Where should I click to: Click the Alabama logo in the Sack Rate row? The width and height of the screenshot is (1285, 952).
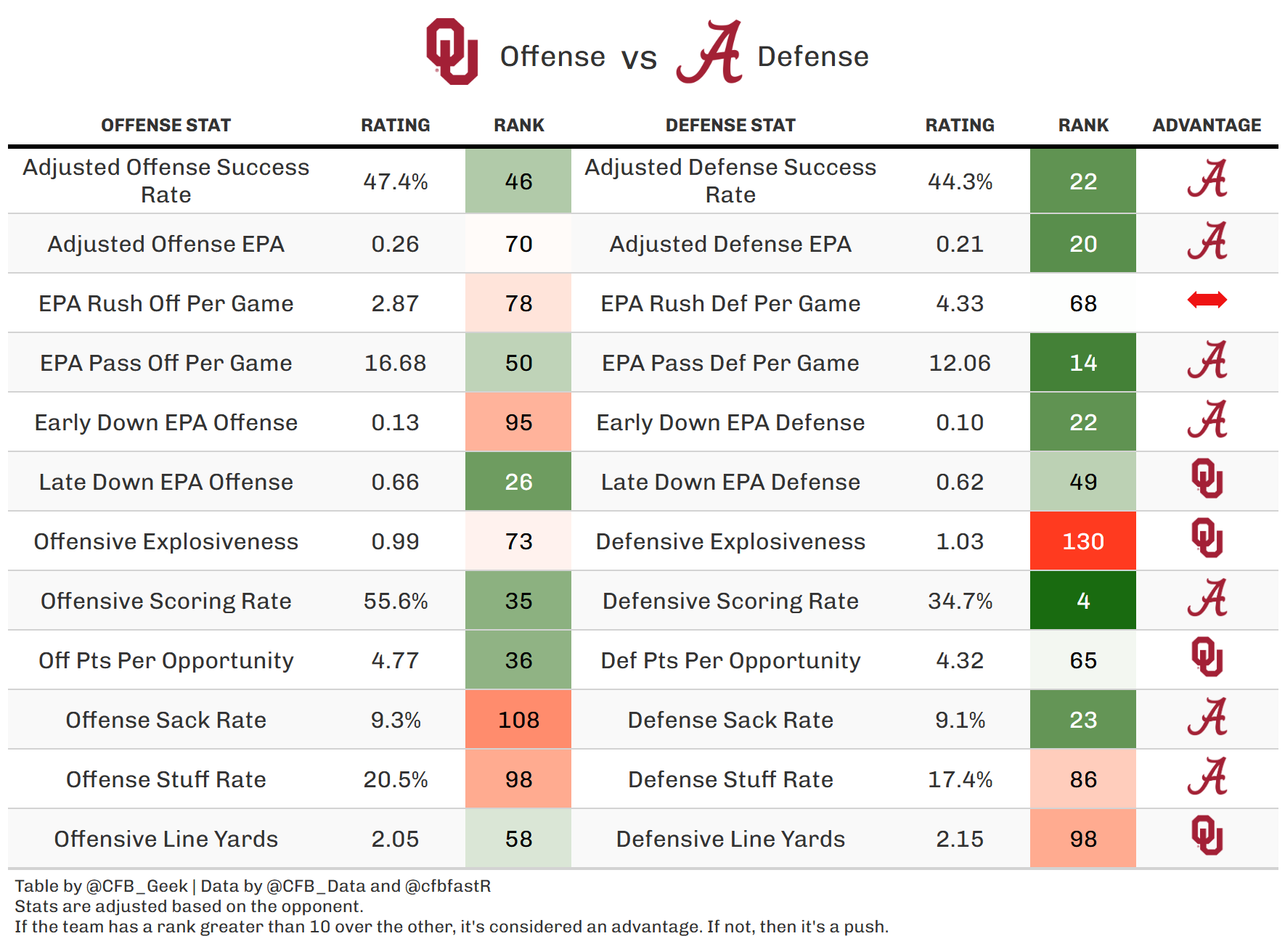1207,718
